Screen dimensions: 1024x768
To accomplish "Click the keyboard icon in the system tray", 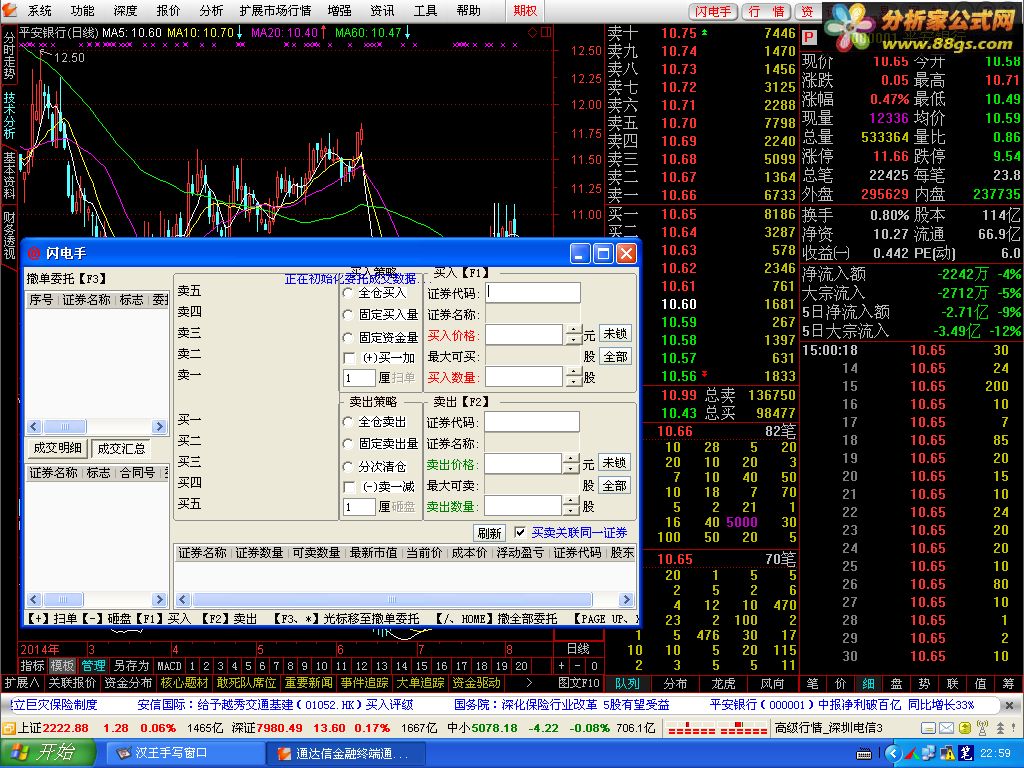I will [x=864, y=754].
